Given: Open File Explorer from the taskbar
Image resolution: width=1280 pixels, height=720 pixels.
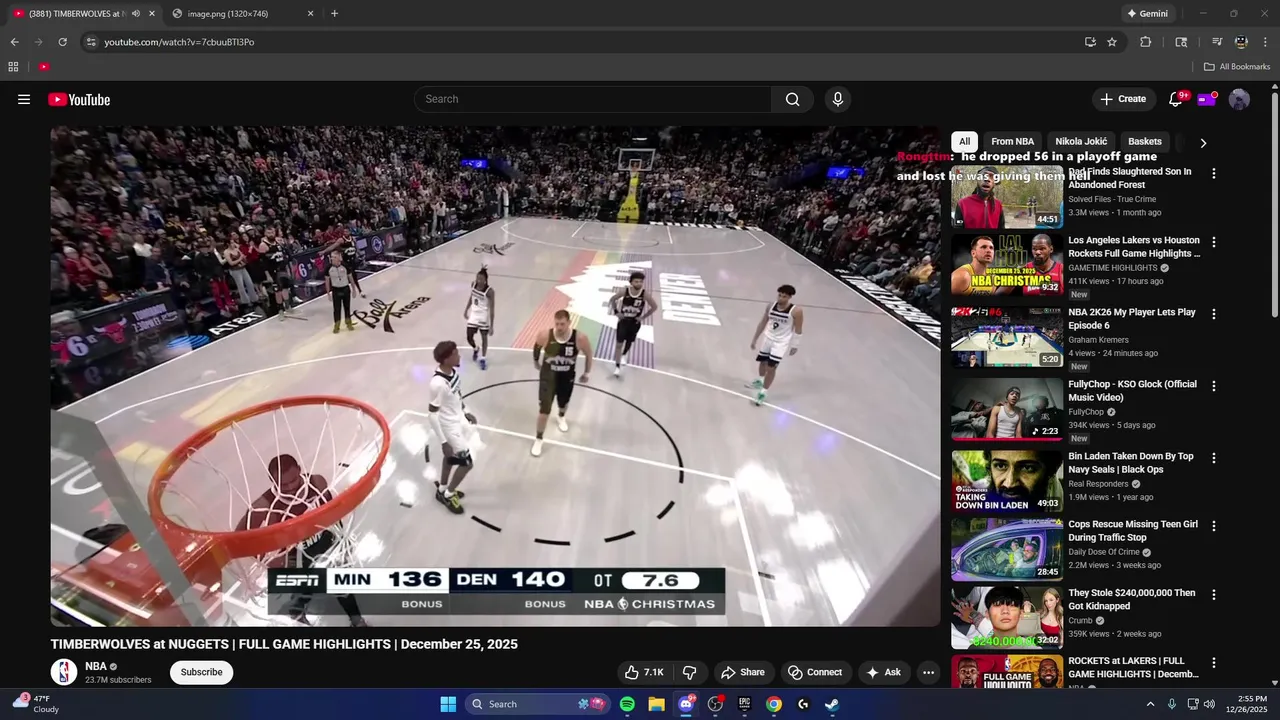Looking at the screenshot, I should click(x=656, y=704).
